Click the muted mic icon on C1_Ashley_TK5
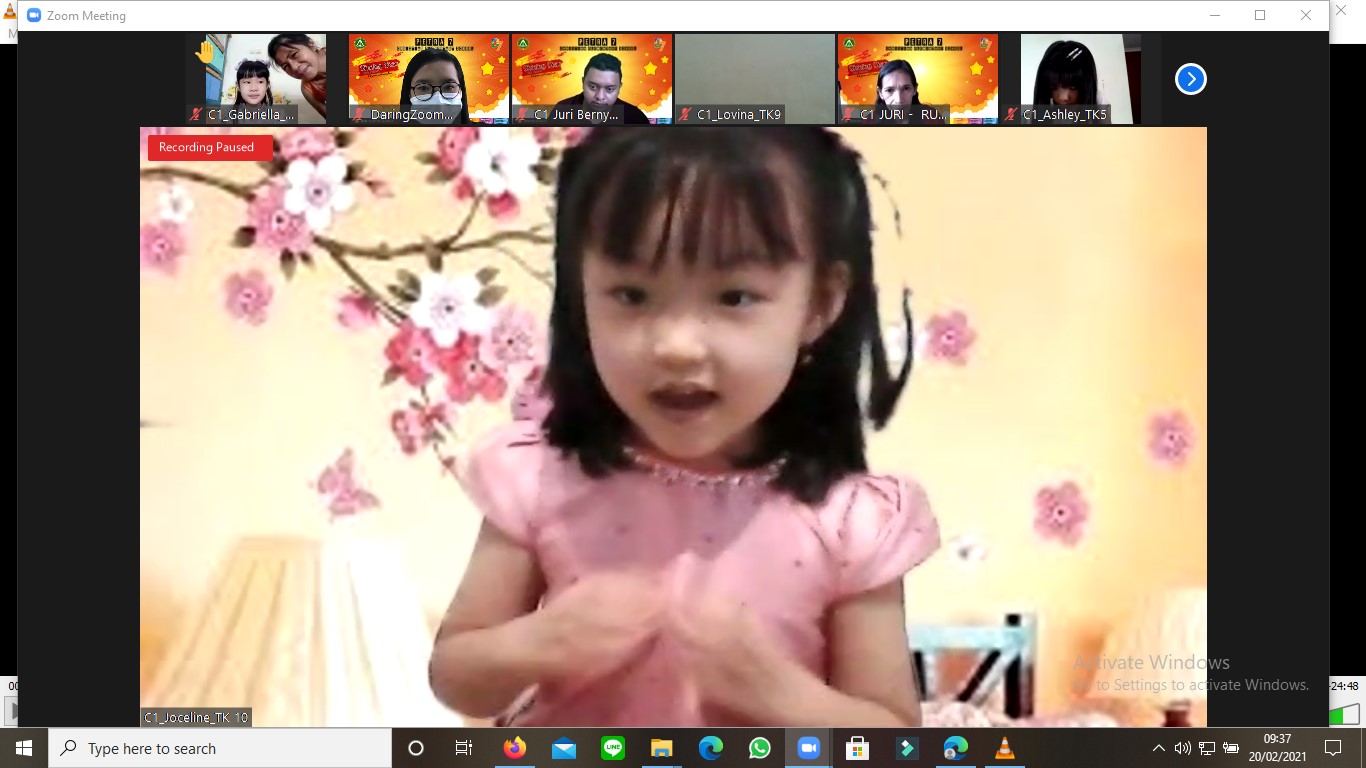 [x=1012, y=115]
